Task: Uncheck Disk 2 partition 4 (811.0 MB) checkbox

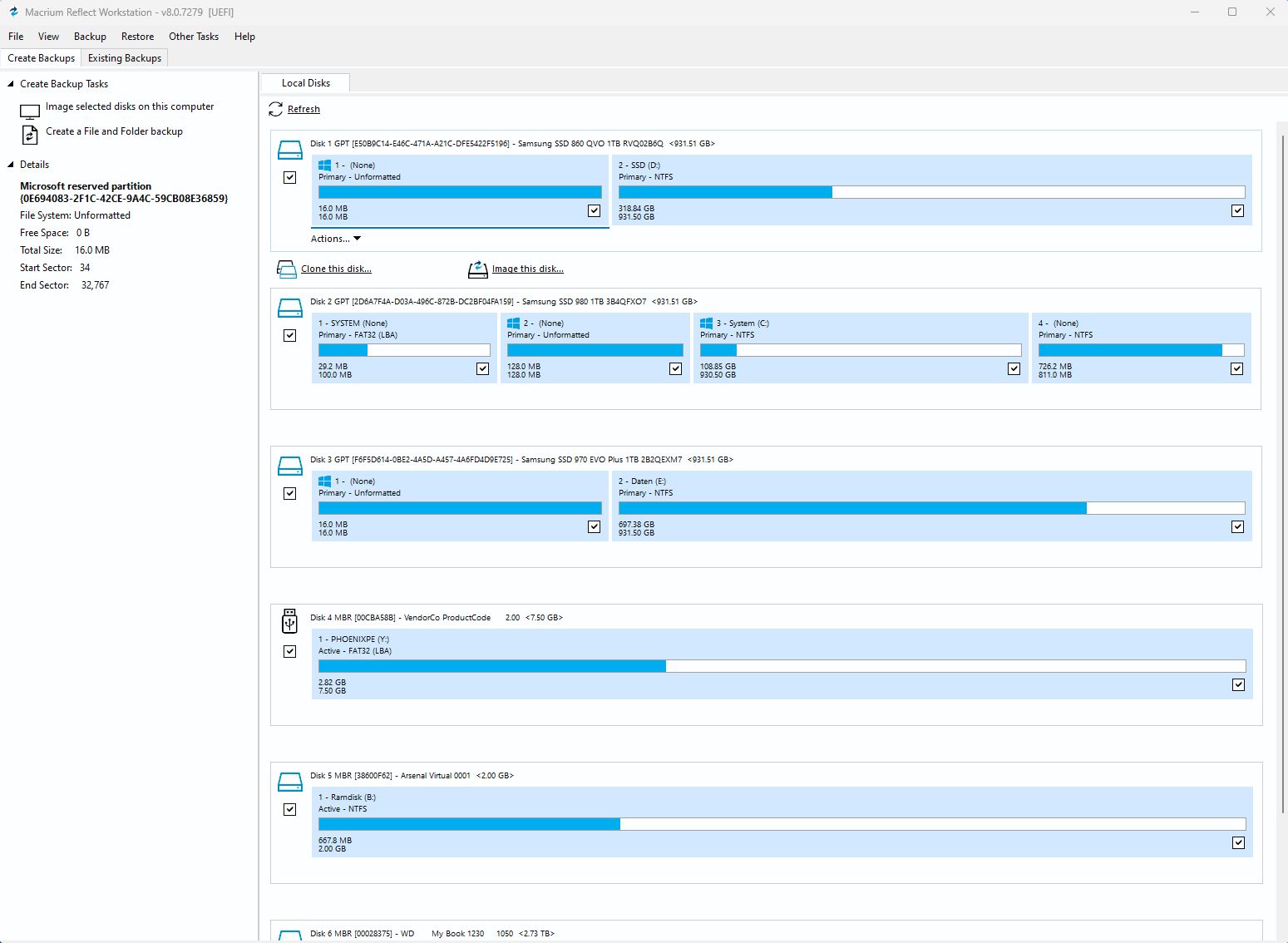Action: 1236,368
